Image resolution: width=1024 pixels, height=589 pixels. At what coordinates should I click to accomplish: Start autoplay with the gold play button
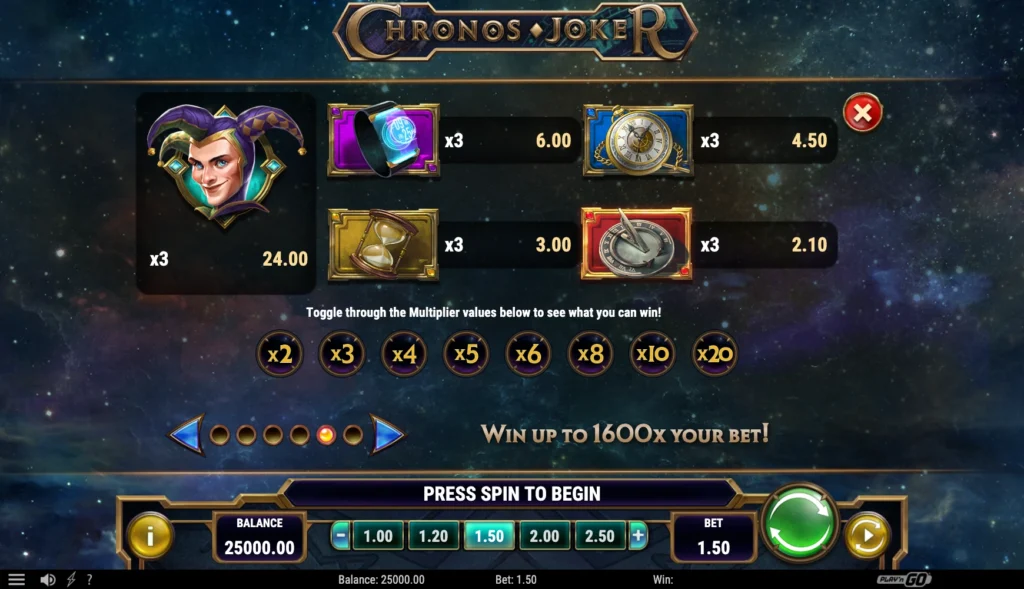(x=867, y=536)
